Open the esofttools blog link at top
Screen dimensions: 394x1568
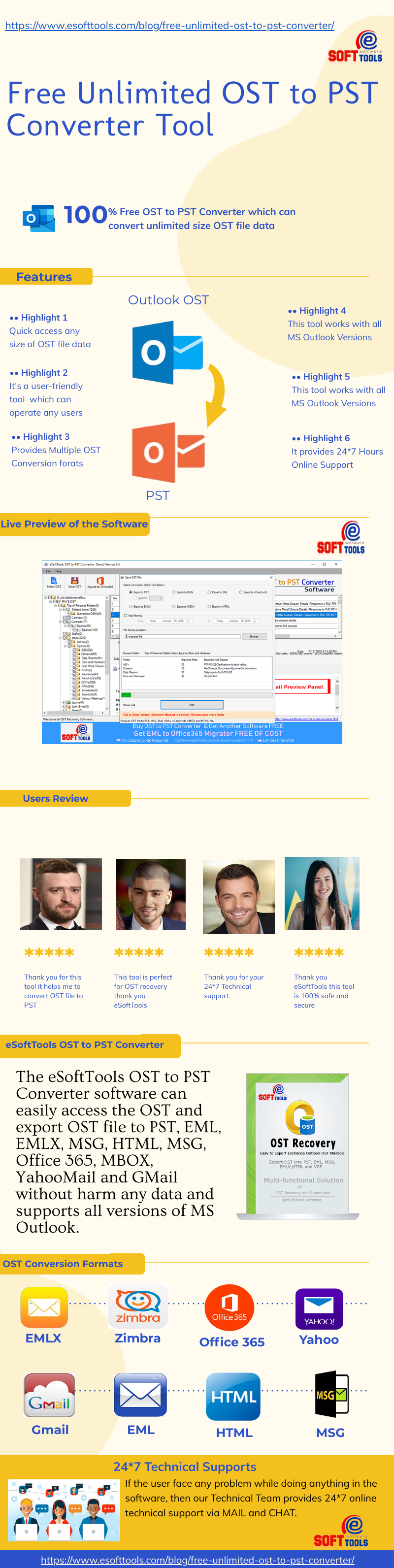(x=169, y=26)
